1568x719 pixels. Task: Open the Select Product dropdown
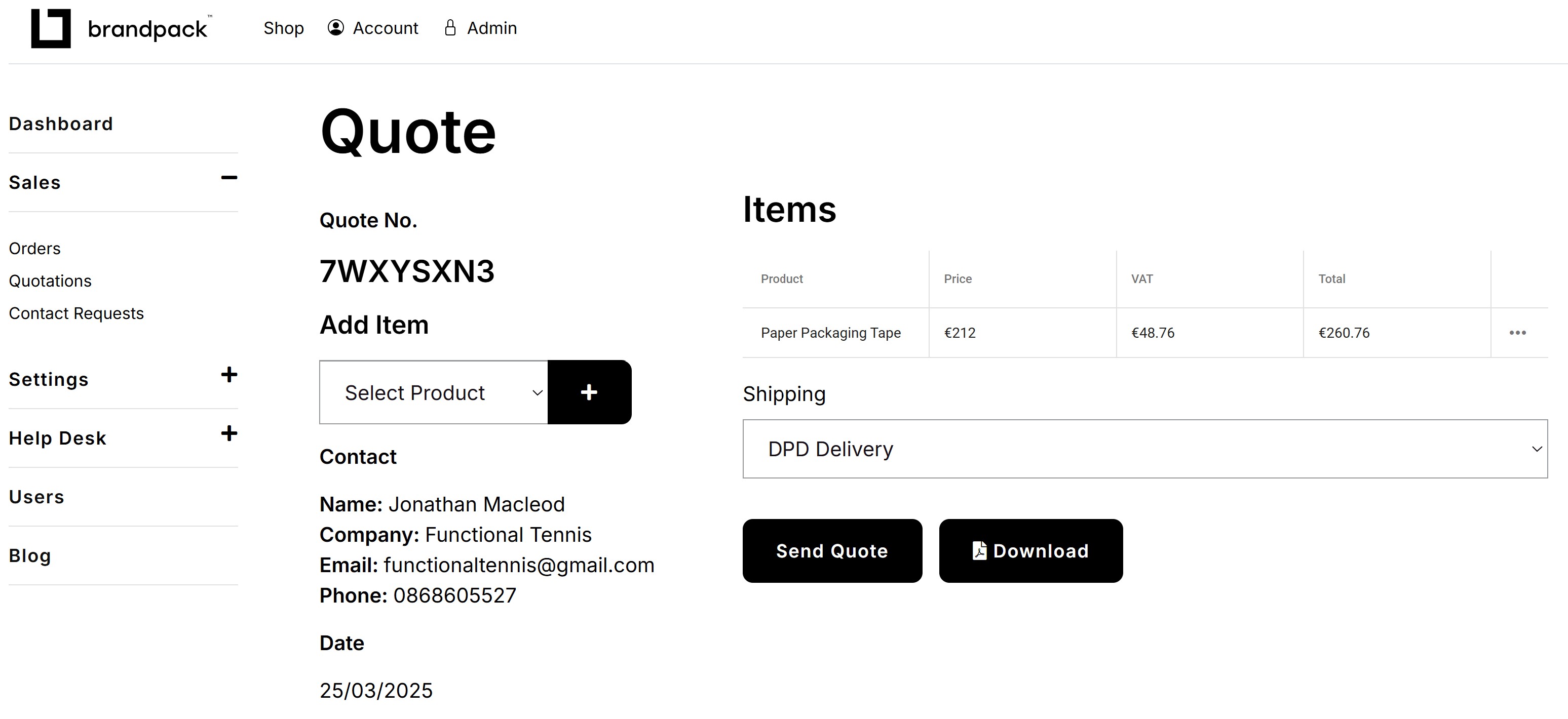433,392
